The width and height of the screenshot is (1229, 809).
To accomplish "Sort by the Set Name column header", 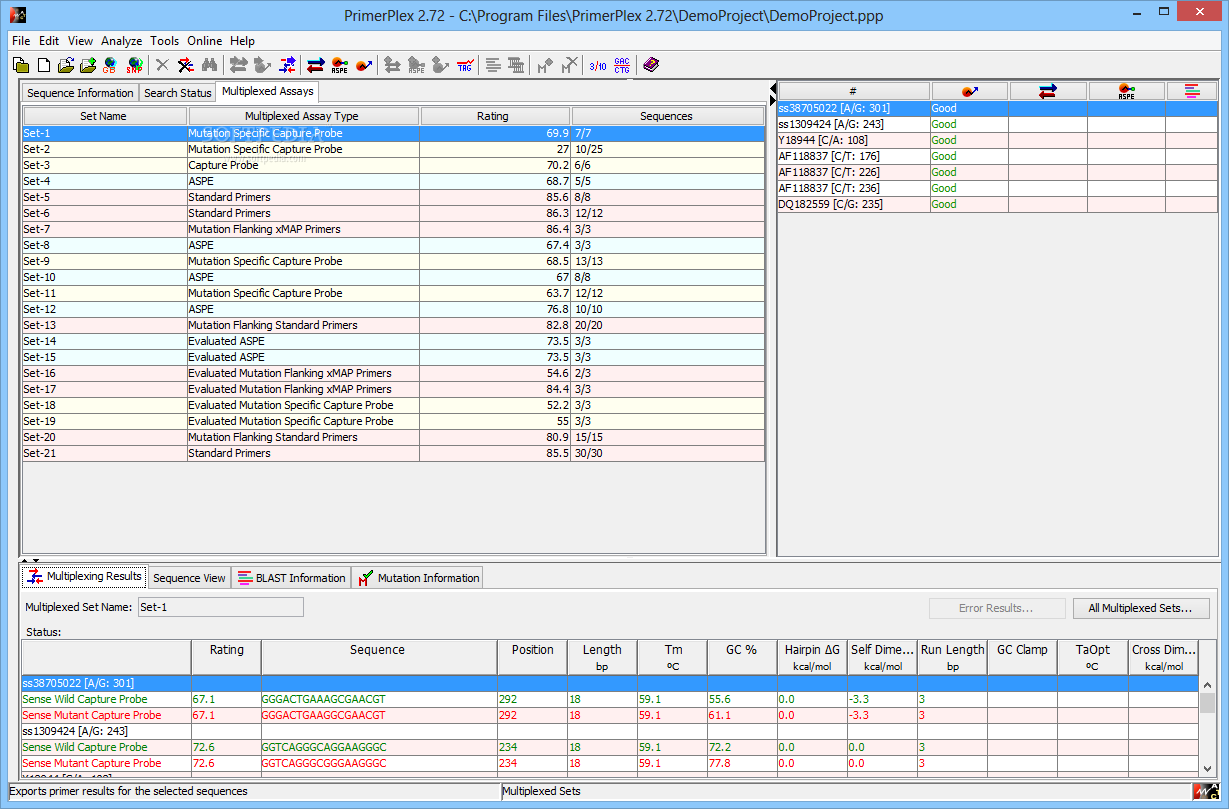I will coord(105,116).
